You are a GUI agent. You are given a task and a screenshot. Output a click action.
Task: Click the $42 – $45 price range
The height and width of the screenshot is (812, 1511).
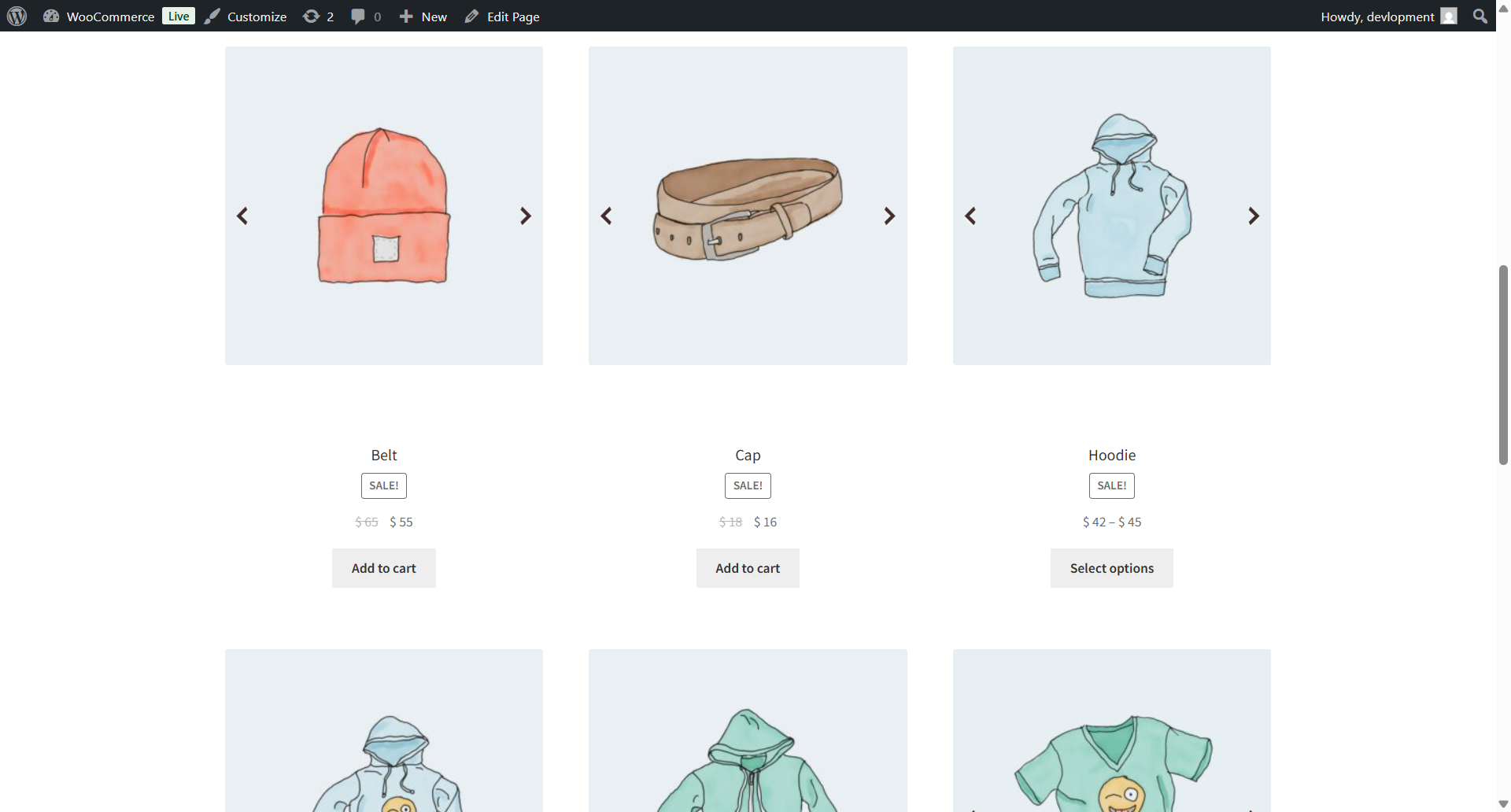1112,522
